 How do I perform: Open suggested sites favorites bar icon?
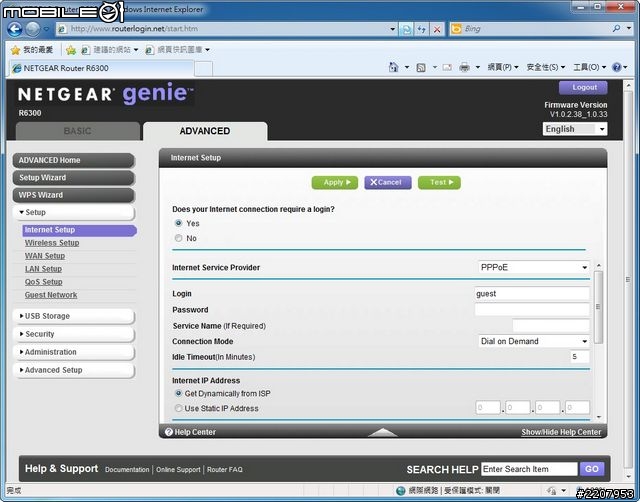[x=85, y=50]
